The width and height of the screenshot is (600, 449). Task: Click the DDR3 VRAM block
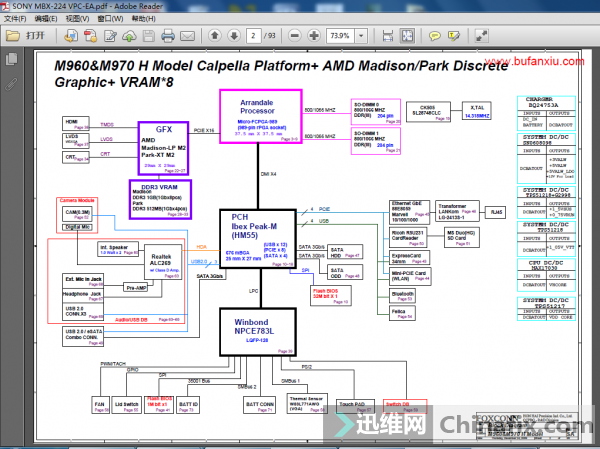160,199
